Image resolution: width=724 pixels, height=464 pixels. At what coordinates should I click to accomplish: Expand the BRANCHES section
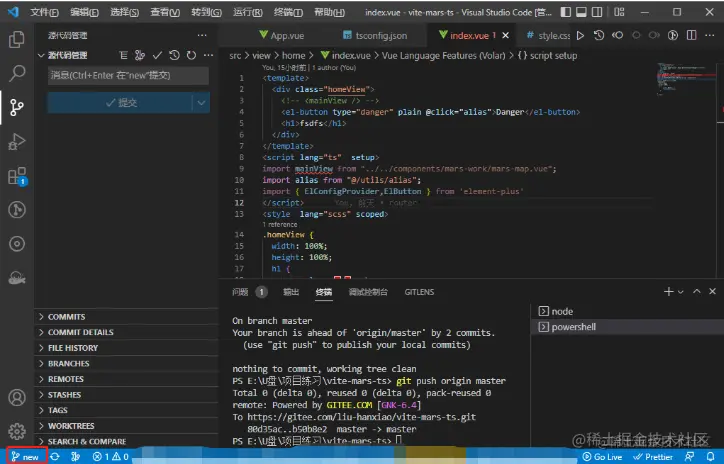(x=126, y=363)
